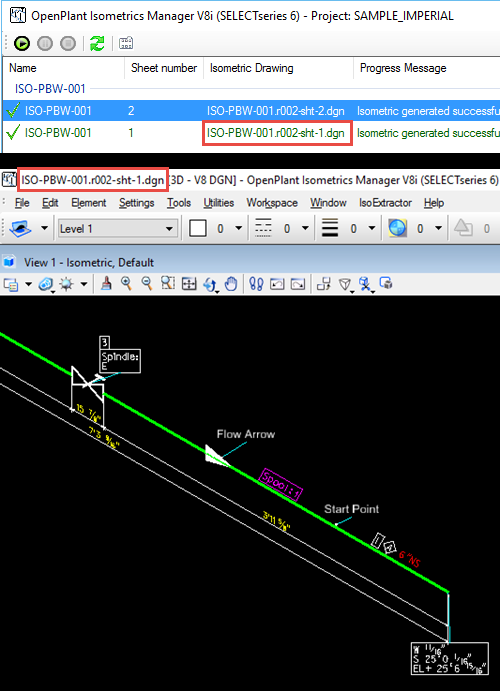Click the coordinate box with EL+ 25'6
The width and height of the screenshot is (500, 691).
[x=450, y=658]
